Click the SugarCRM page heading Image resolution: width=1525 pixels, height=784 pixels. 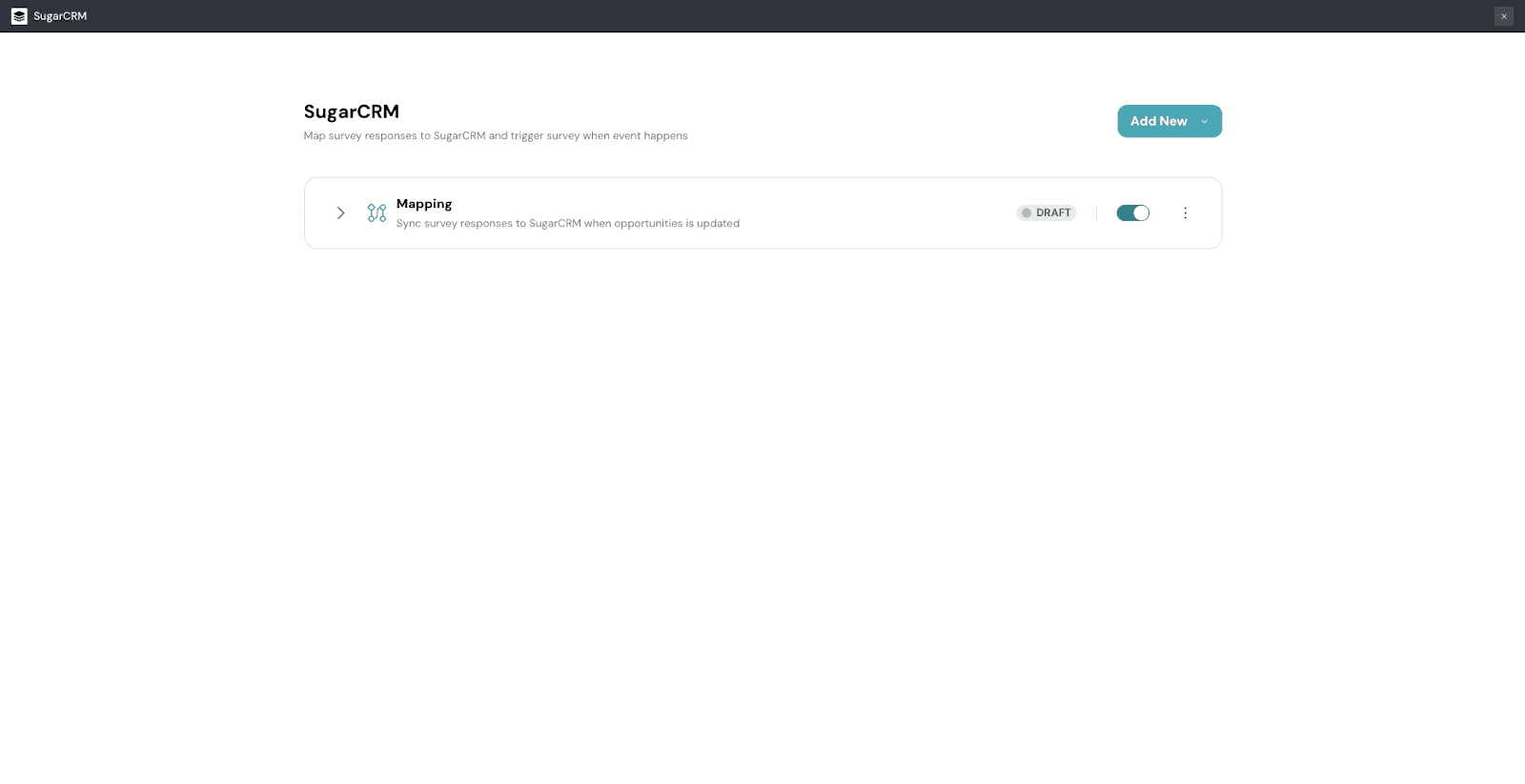351,111
